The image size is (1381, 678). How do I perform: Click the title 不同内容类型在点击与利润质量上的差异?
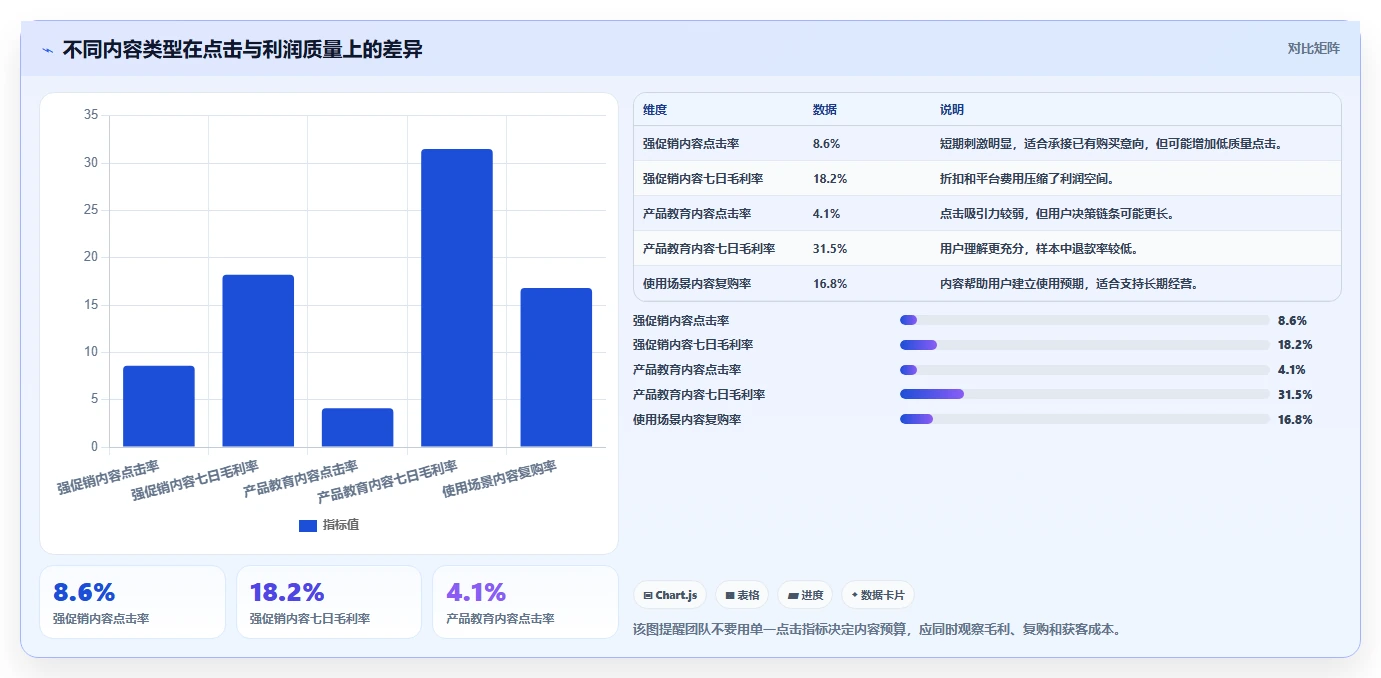(242, 49)
